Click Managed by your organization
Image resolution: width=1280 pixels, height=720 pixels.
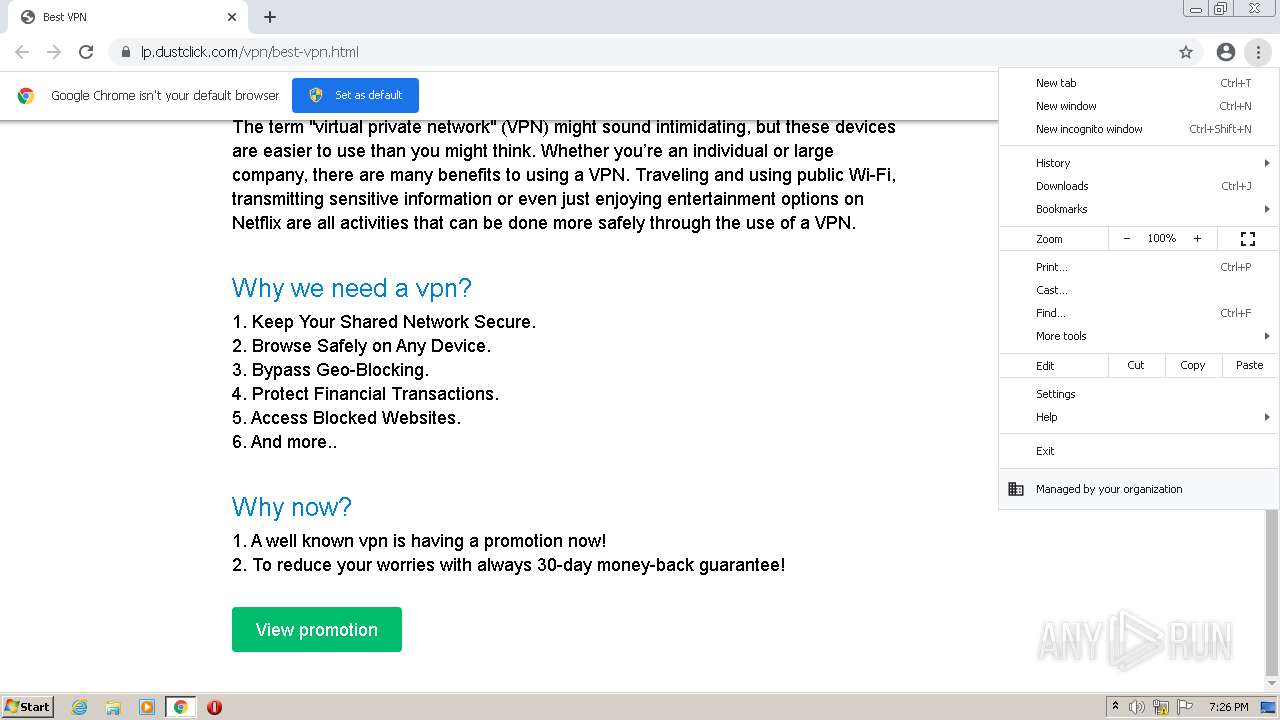point(1139,489)
